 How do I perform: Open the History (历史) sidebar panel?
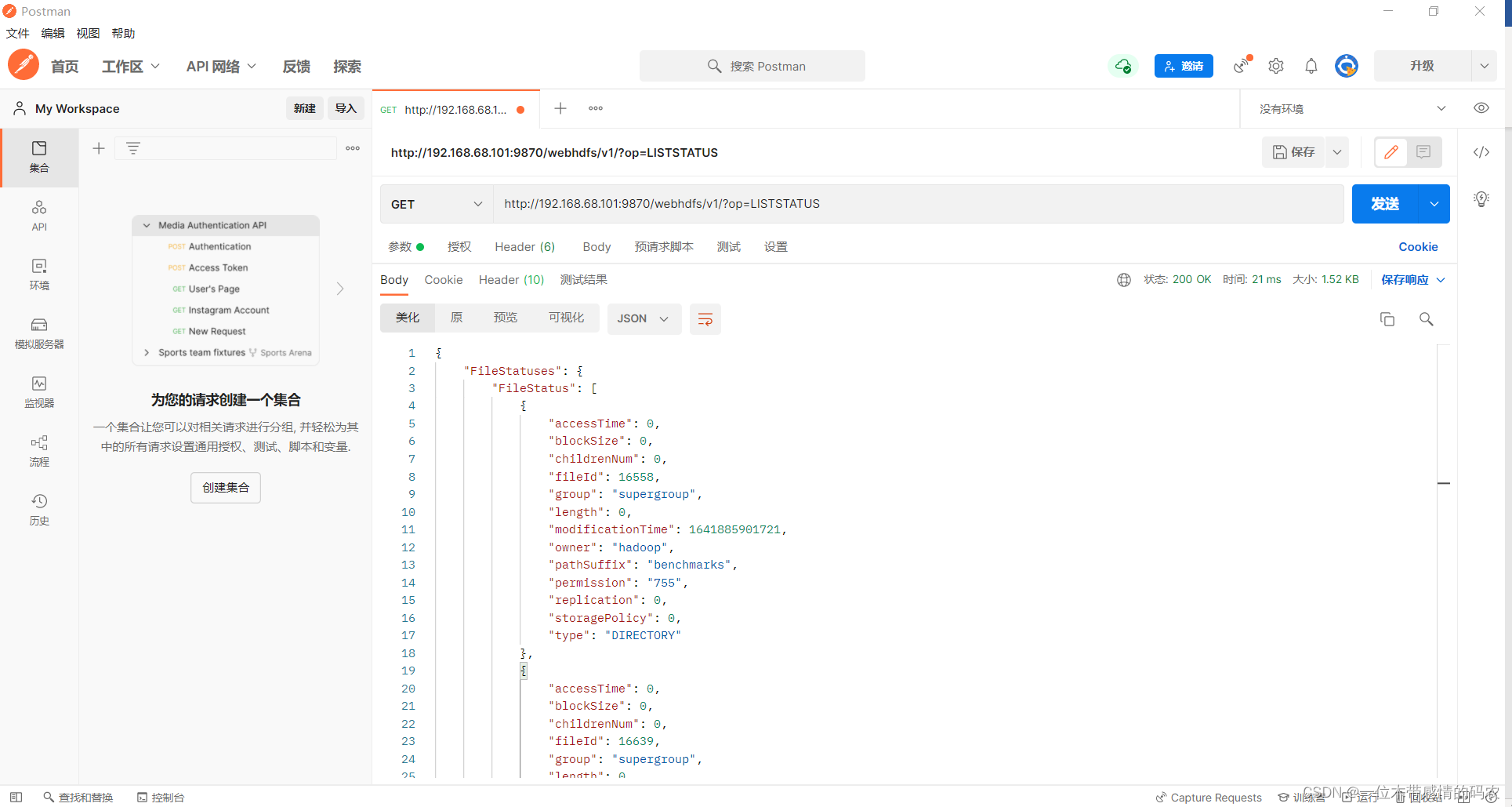click(39, 509)
